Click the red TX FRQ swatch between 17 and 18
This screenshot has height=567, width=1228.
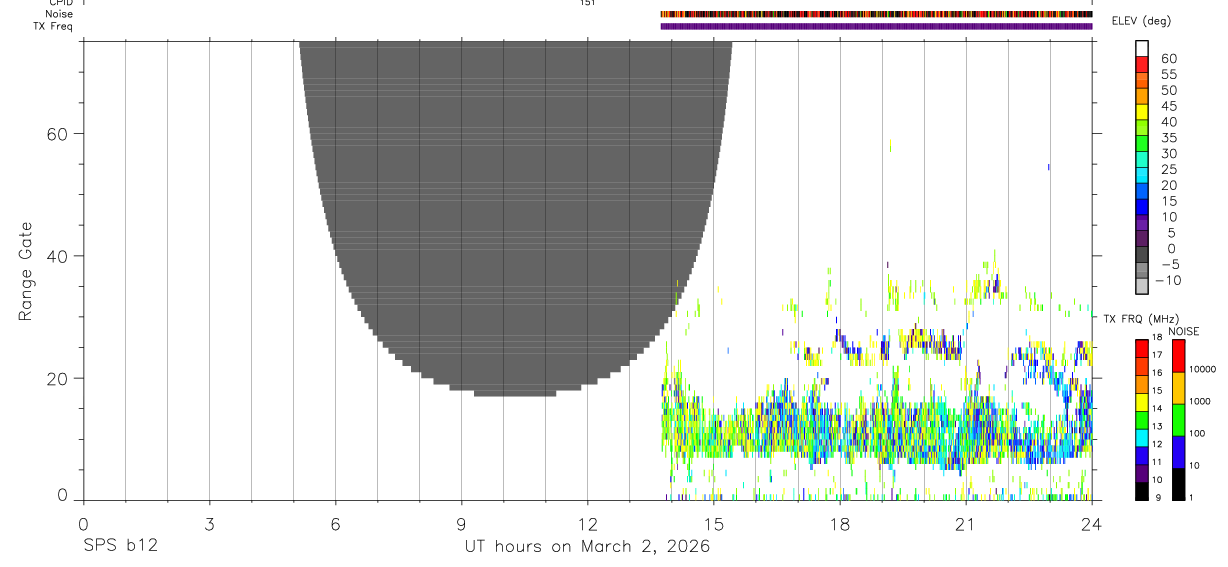coord(1142,349)
